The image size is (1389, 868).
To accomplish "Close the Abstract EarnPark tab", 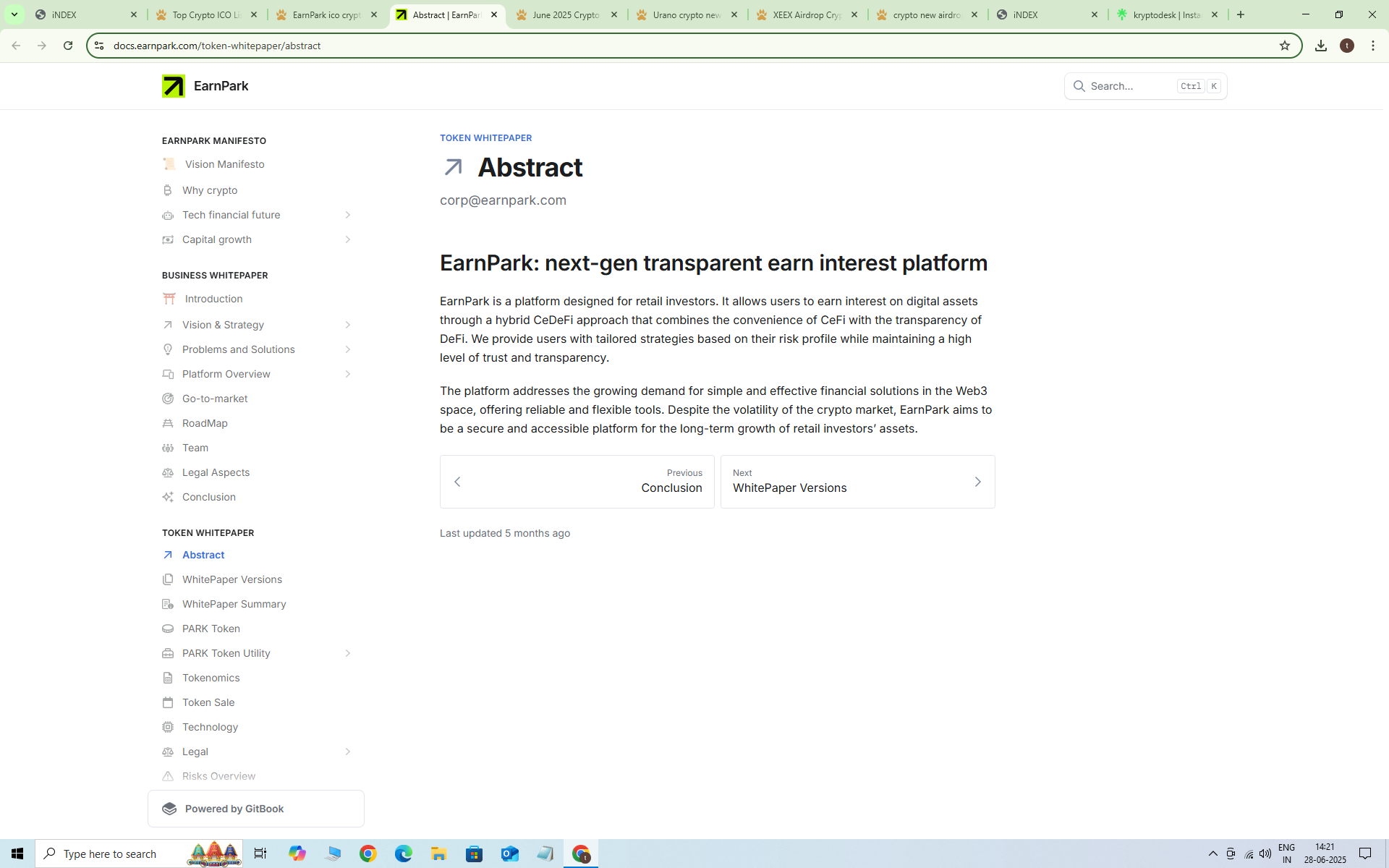I will pyautogui.click(x=494, y=14).
